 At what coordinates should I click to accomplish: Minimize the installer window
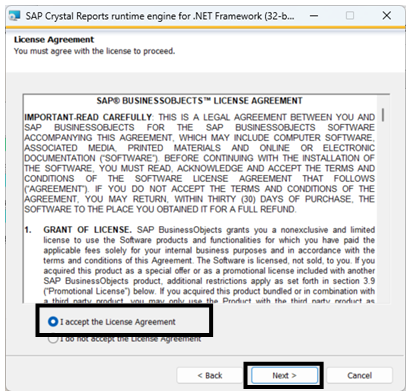tap(314, 16)
